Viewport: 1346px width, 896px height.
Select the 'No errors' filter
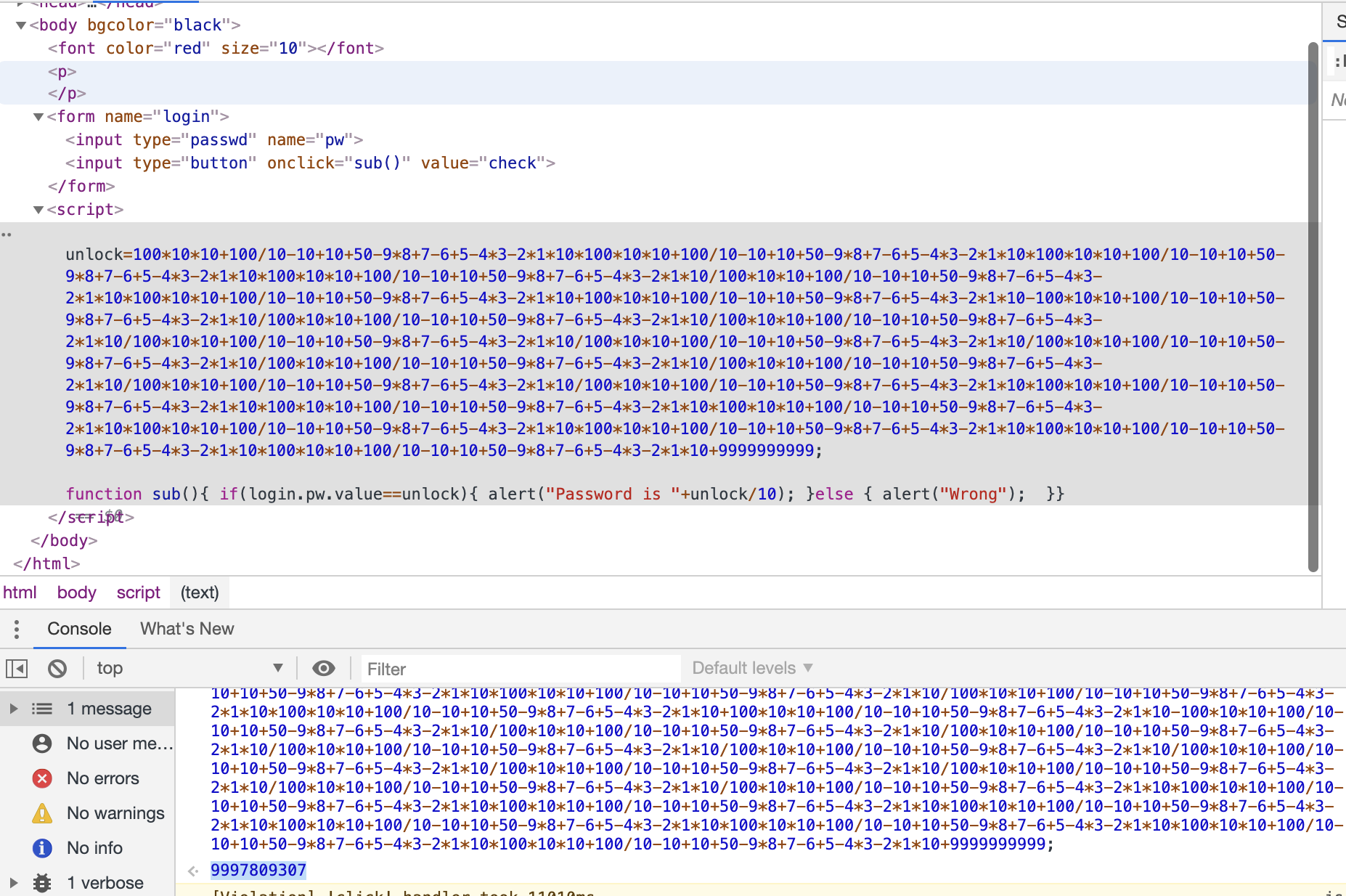(x=87, y=778)
